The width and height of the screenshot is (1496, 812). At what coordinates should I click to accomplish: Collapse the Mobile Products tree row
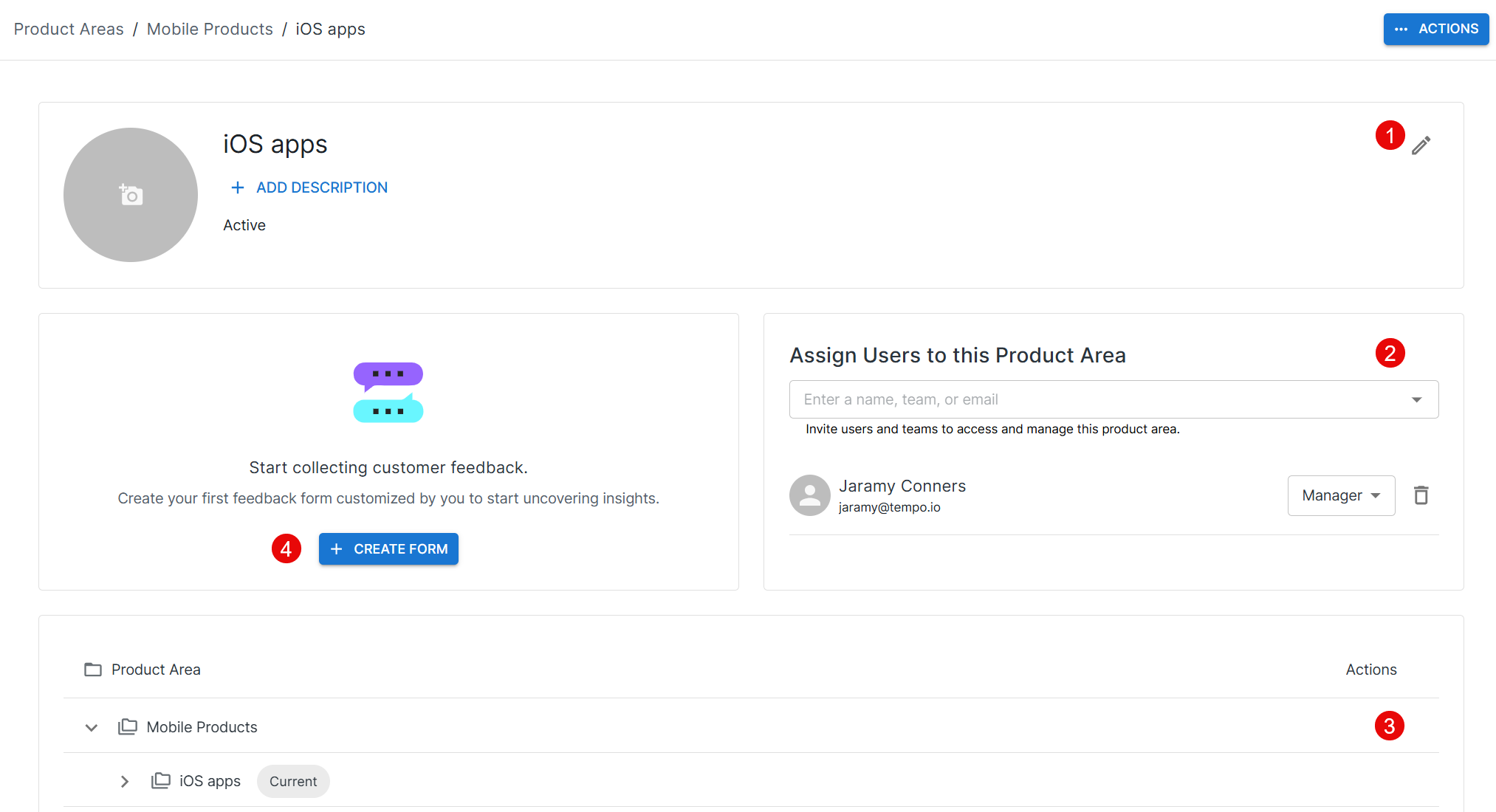coord(92,727)
